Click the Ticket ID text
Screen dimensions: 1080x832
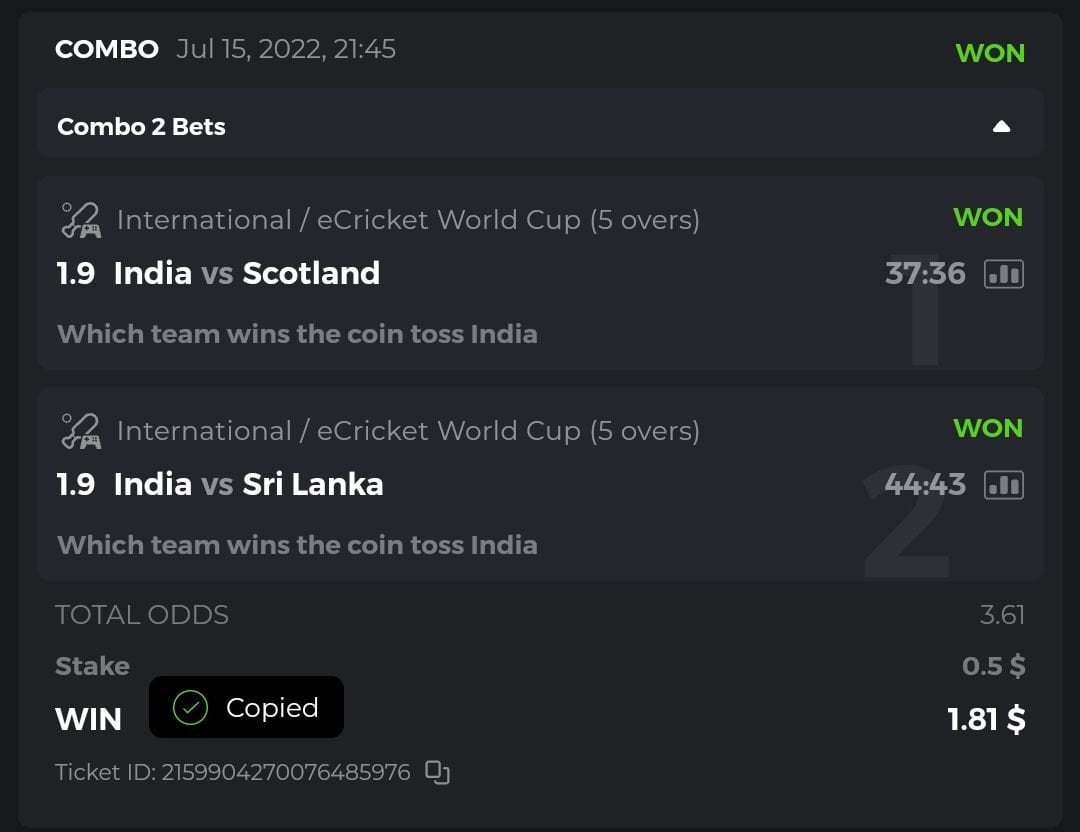pyautogui.click(x=232, y=772)
